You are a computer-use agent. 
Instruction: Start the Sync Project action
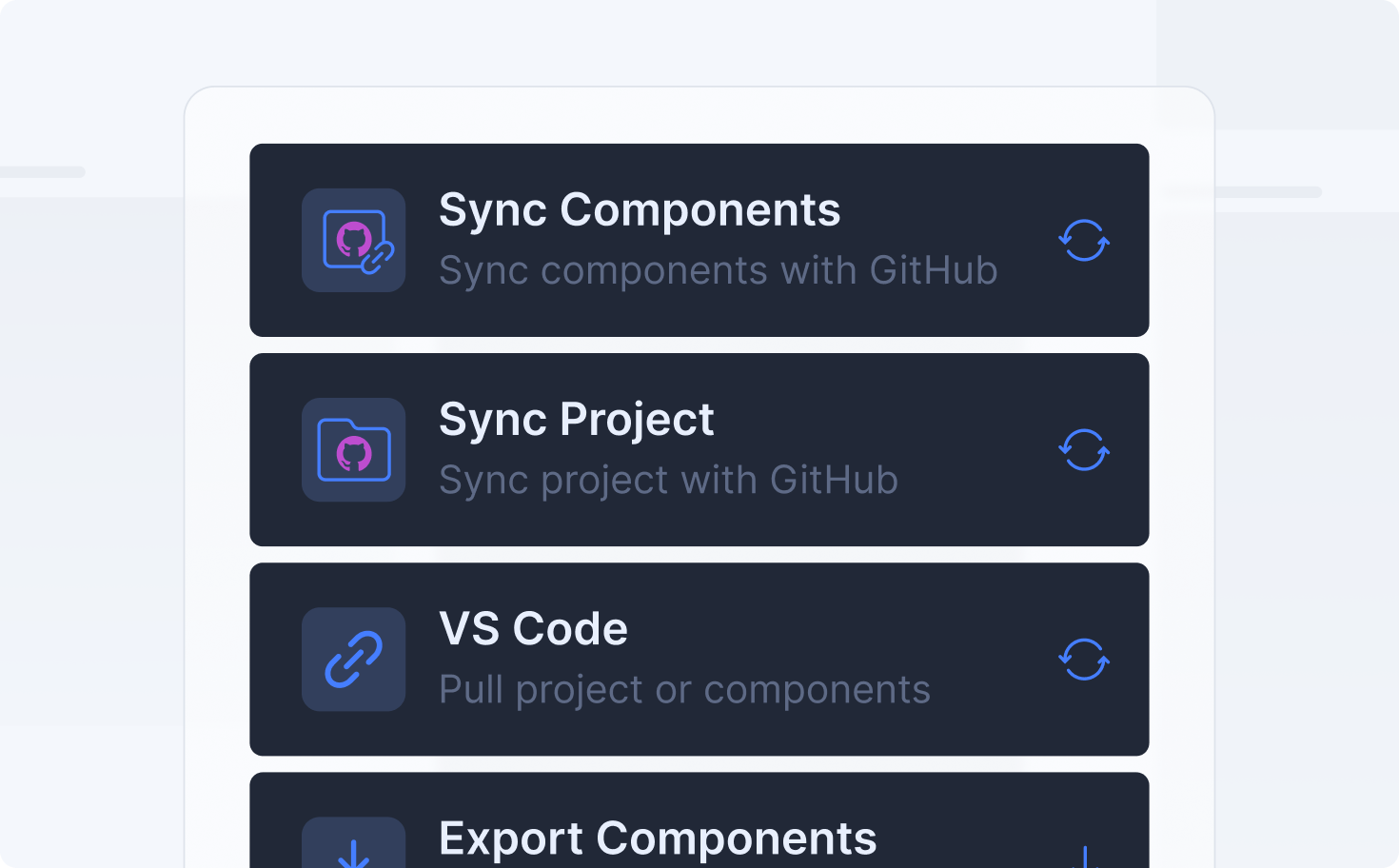point(699,449)
